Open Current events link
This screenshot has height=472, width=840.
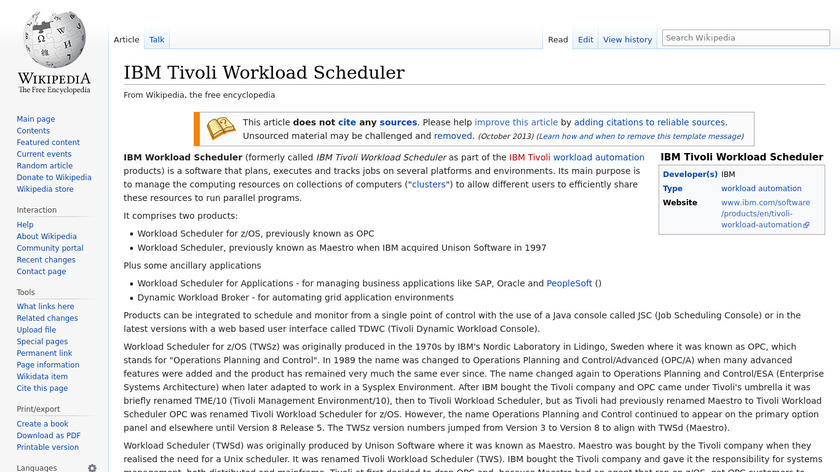[x=43, y=154]
